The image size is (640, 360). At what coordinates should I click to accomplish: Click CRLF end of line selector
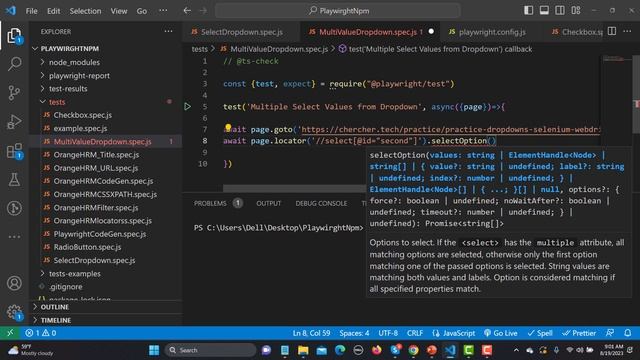pos(415,333)
